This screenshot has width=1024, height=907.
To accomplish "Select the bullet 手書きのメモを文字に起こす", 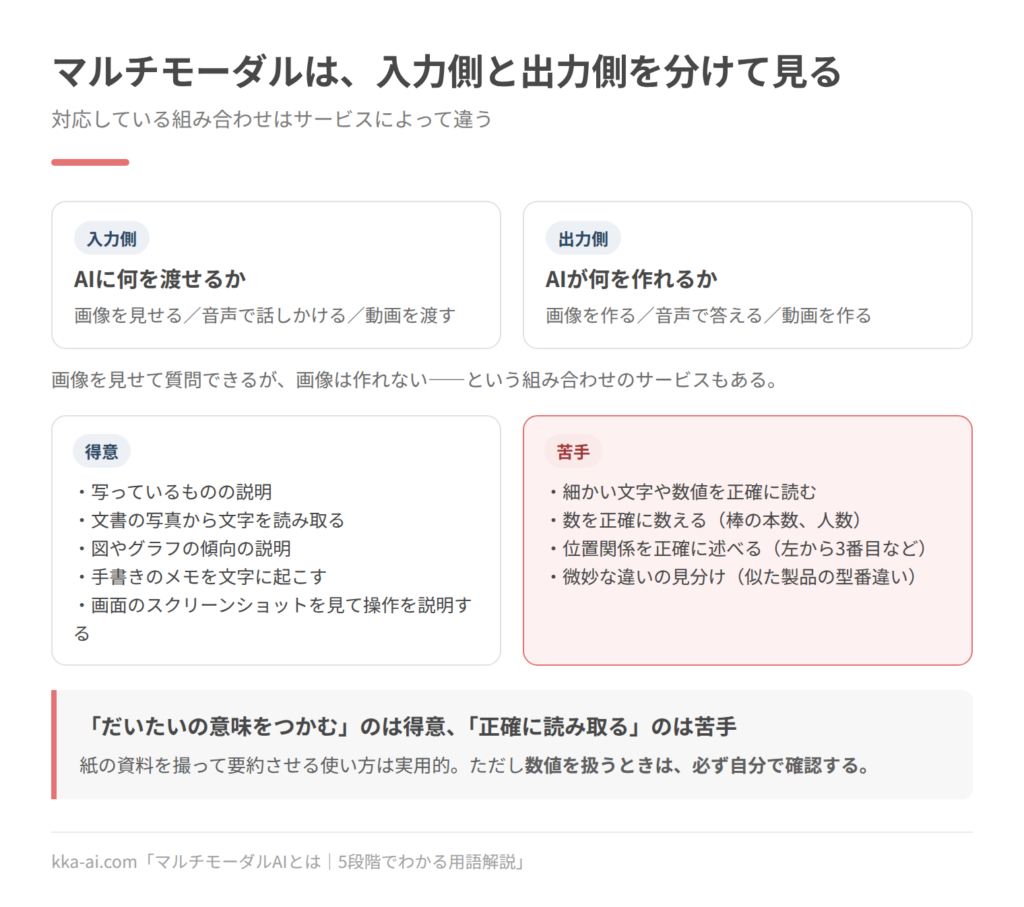I will pos(200,577).
